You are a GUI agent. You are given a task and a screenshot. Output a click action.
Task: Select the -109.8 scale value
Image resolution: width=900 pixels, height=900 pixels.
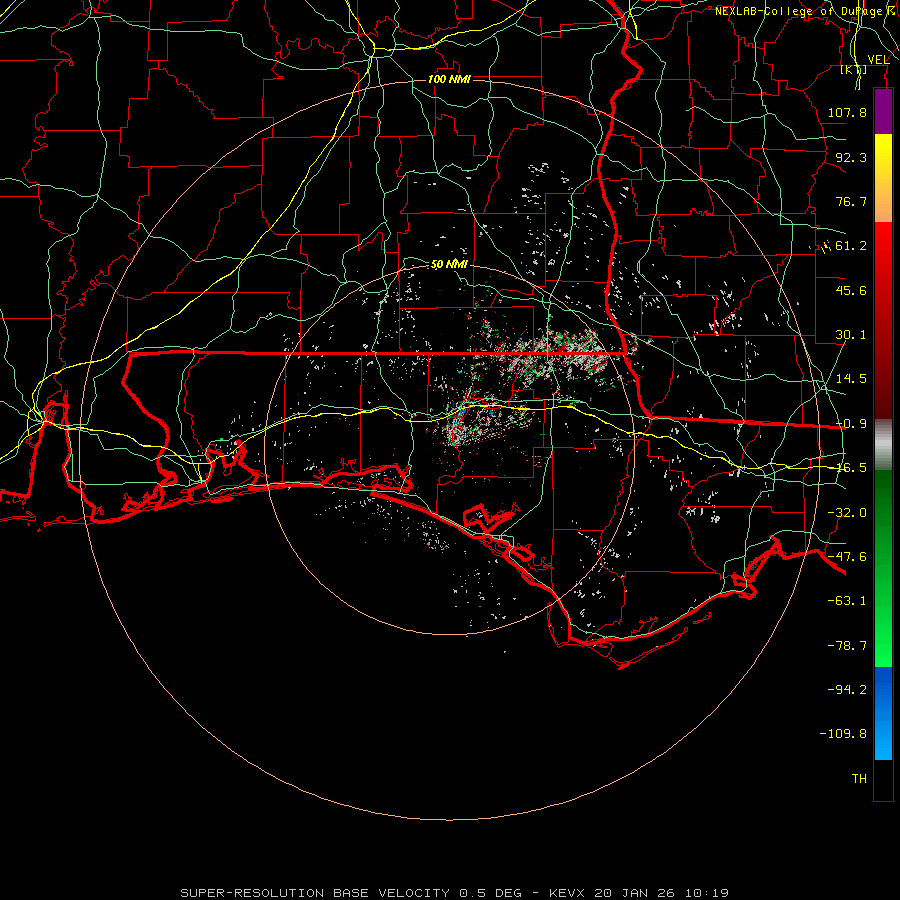tap(844, 734)
